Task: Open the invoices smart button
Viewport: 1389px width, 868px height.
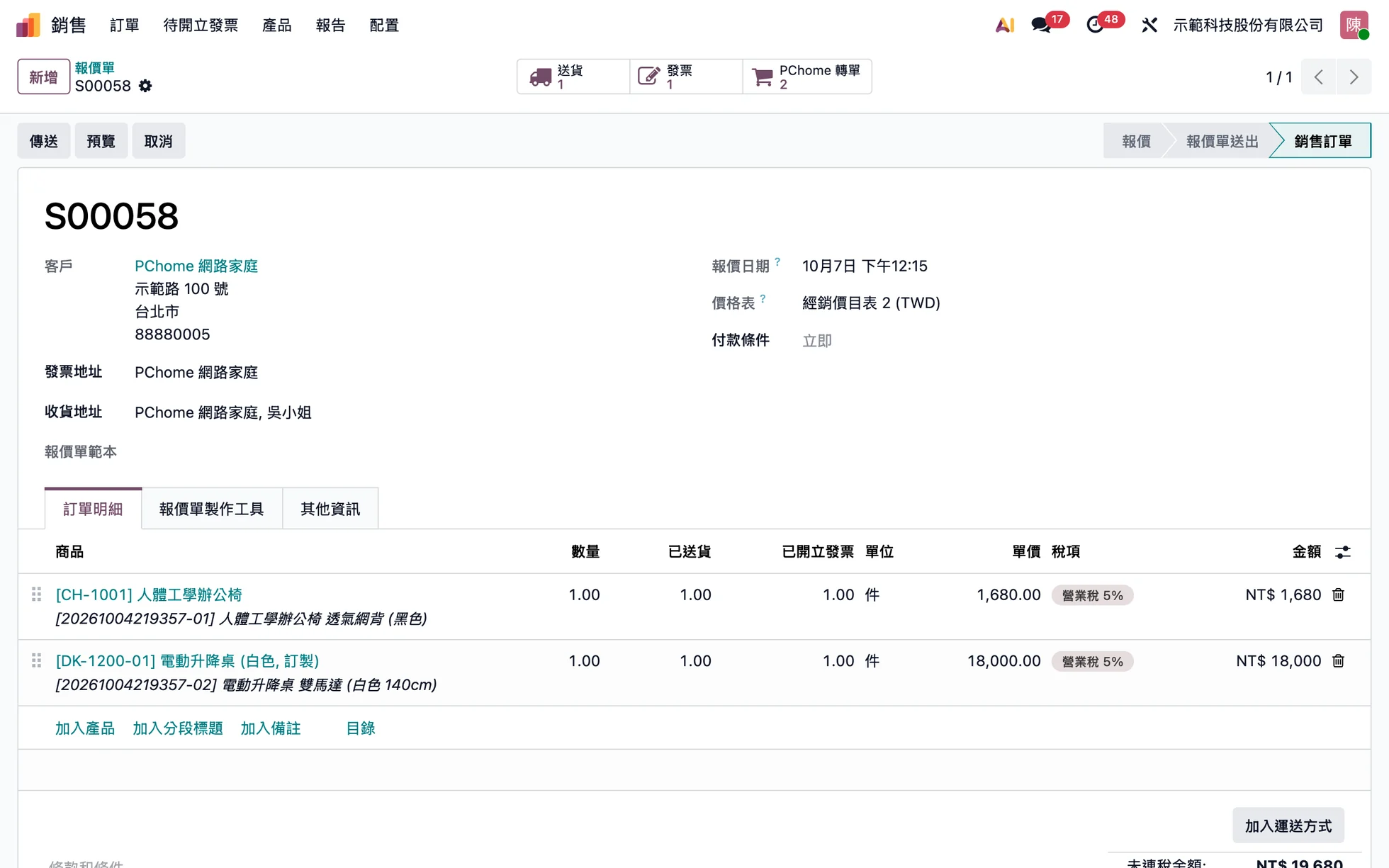Action: [686, 77]
